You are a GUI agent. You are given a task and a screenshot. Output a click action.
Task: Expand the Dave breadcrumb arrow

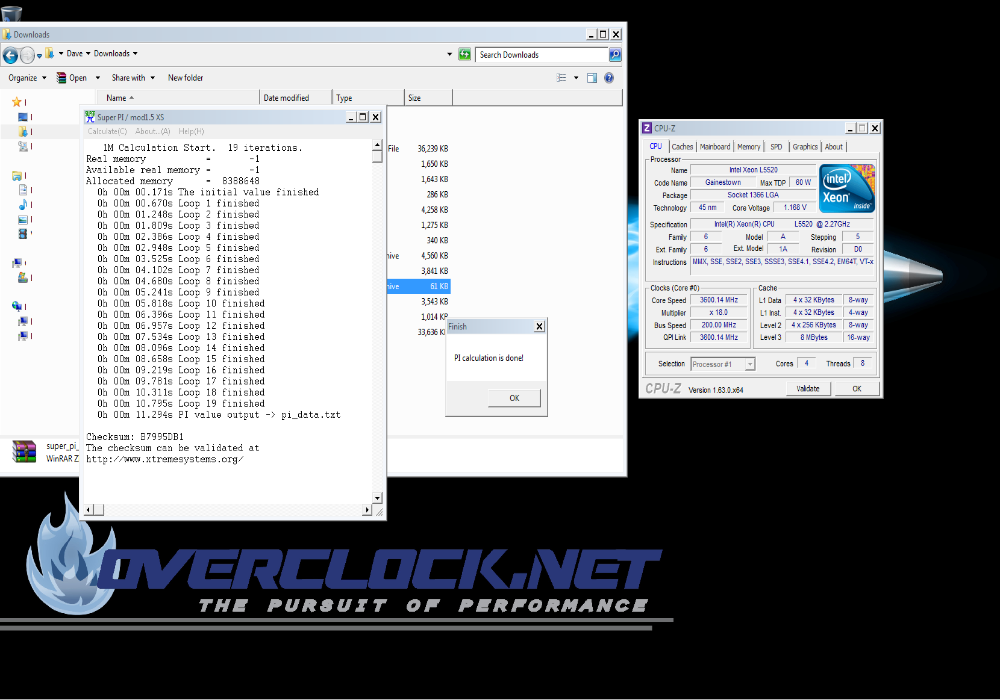tap(88, 54)
